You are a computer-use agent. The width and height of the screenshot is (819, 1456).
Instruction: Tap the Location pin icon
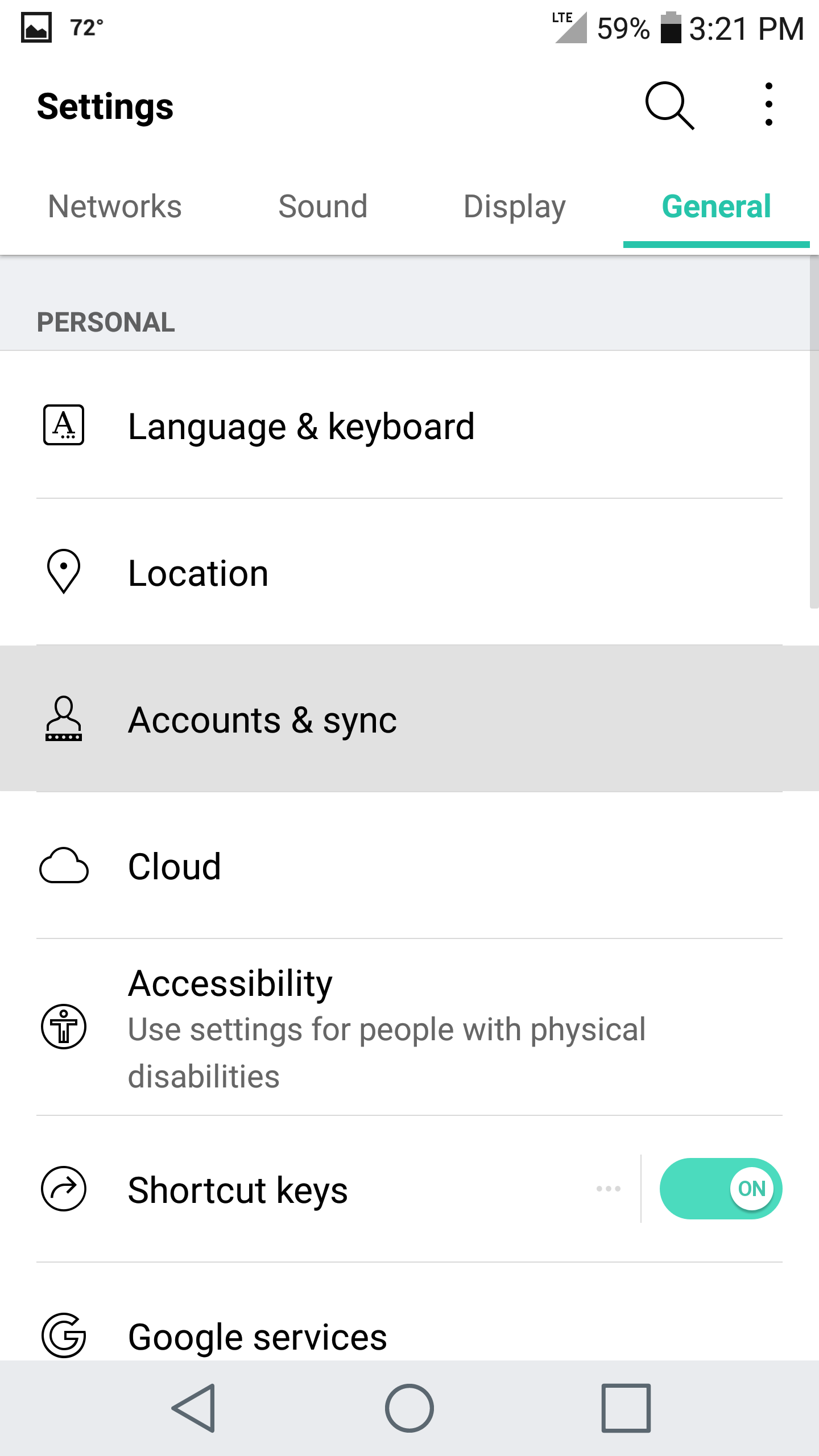pos(64,572)
